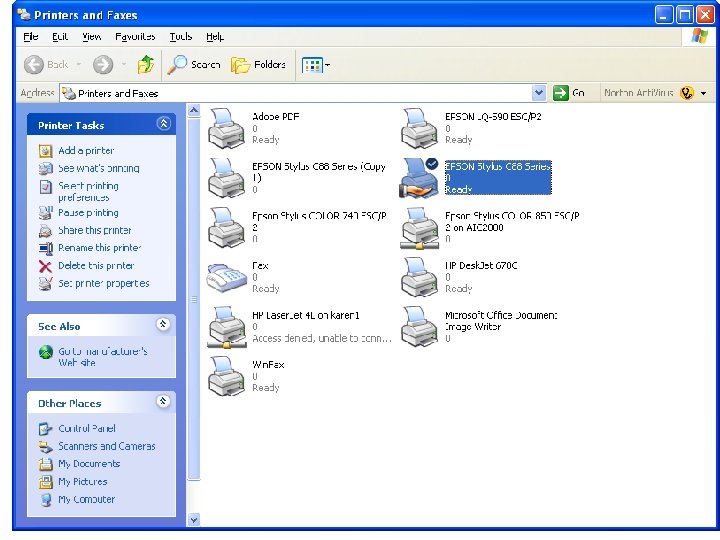Click Share this printer link

(95, 231)
